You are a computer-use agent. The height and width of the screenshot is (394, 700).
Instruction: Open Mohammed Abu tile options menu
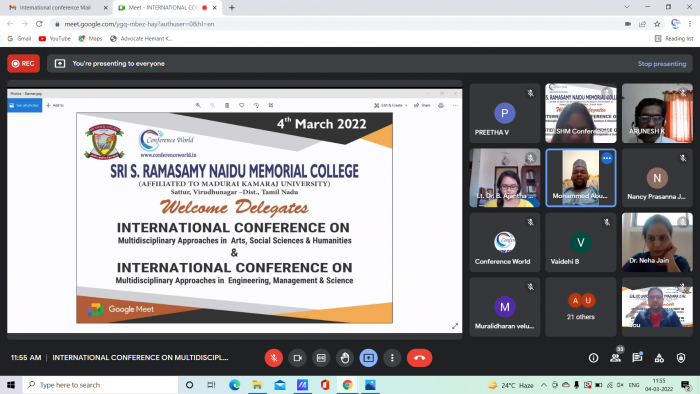pos(607,158)
